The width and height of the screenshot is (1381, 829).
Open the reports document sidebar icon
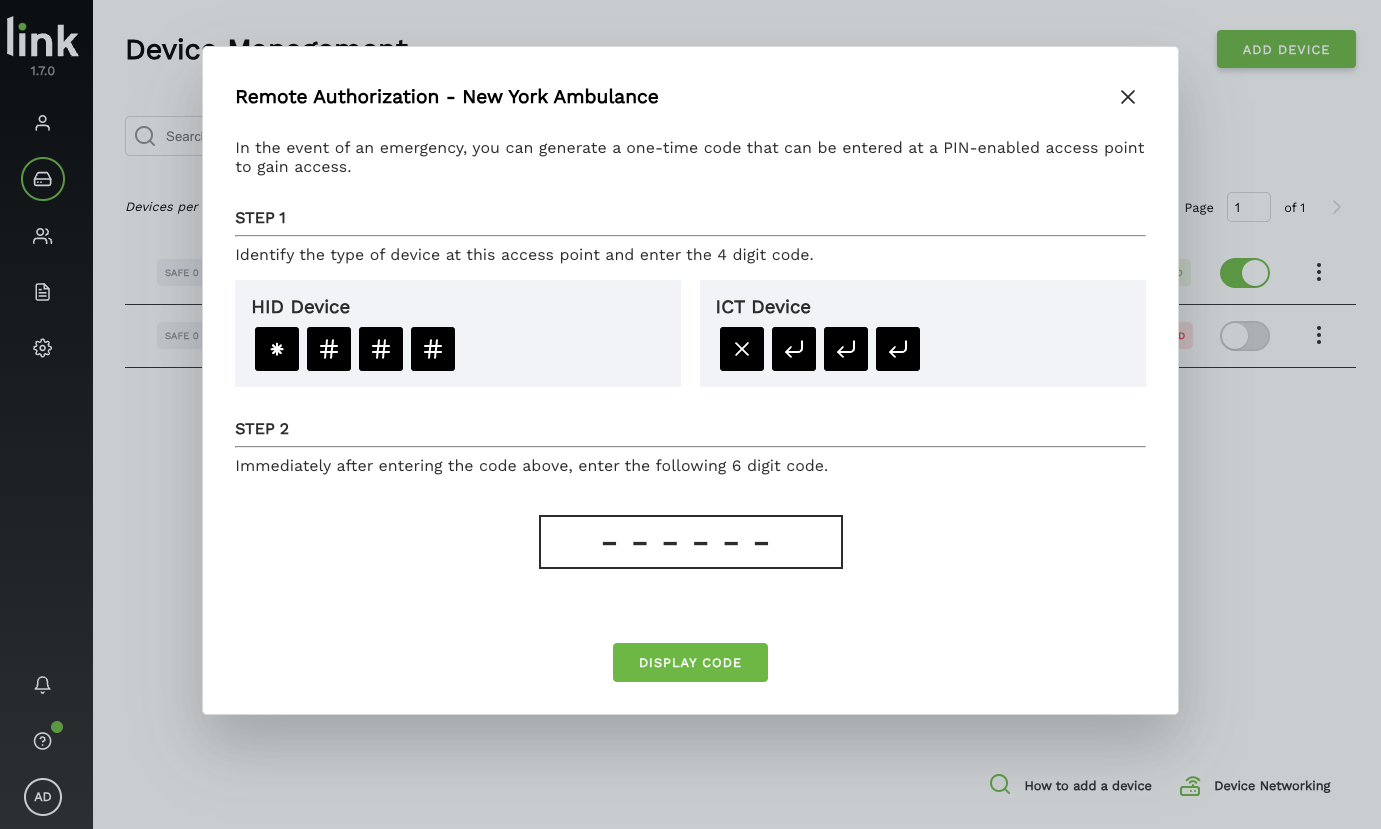(42, 292)
